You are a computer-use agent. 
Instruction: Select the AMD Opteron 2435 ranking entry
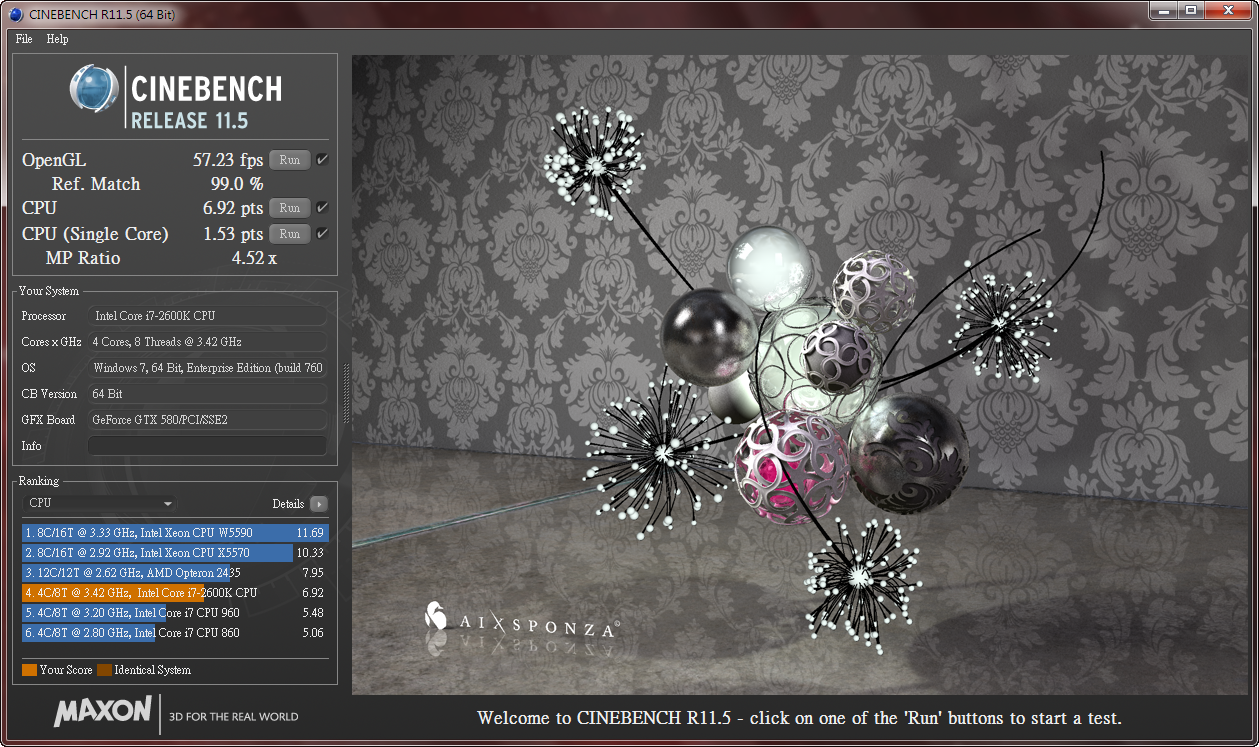pyautogui.click(x=175, y=573)
